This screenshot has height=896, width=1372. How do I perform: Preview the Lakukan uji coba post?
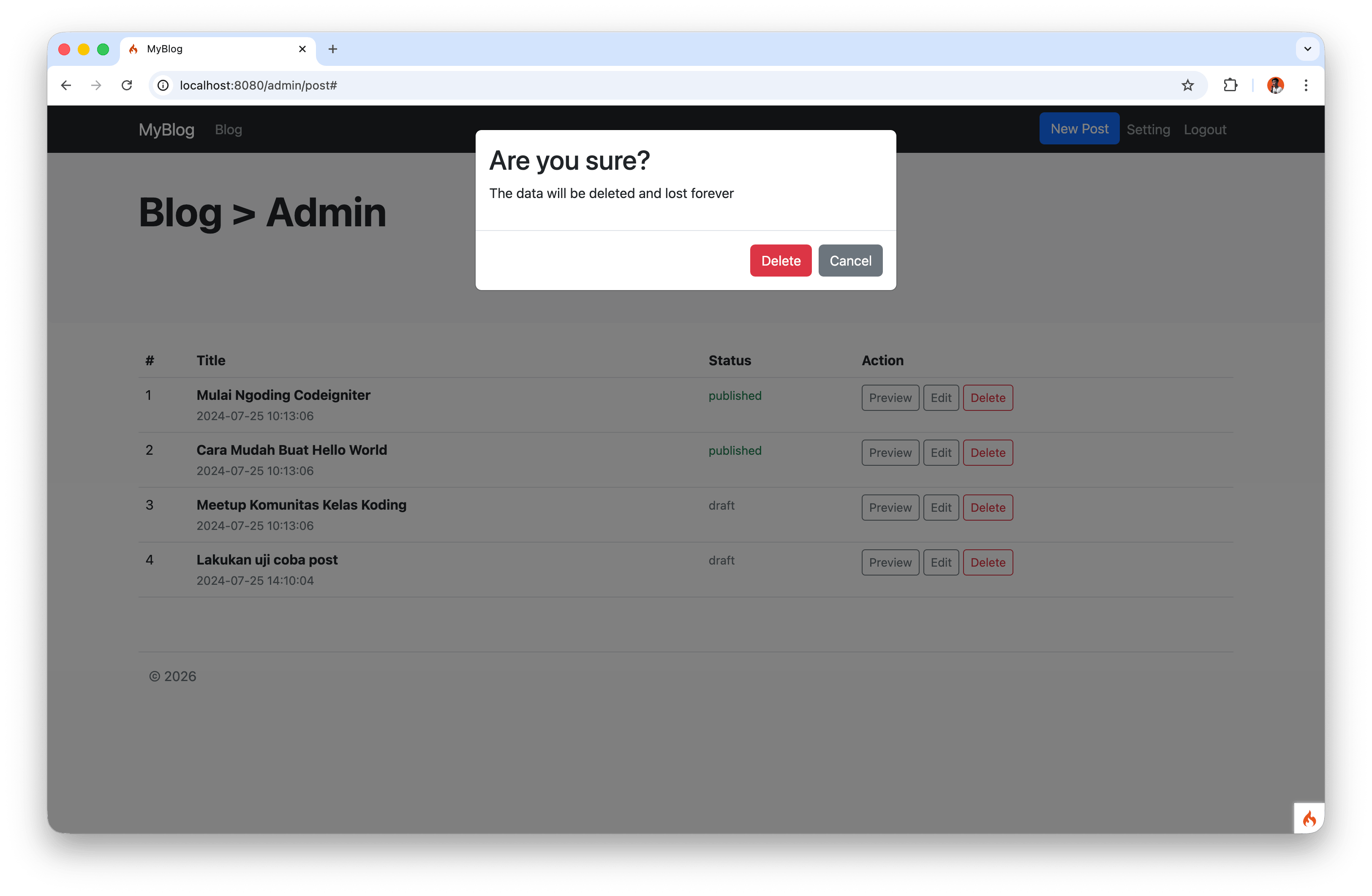pos(890,562)
